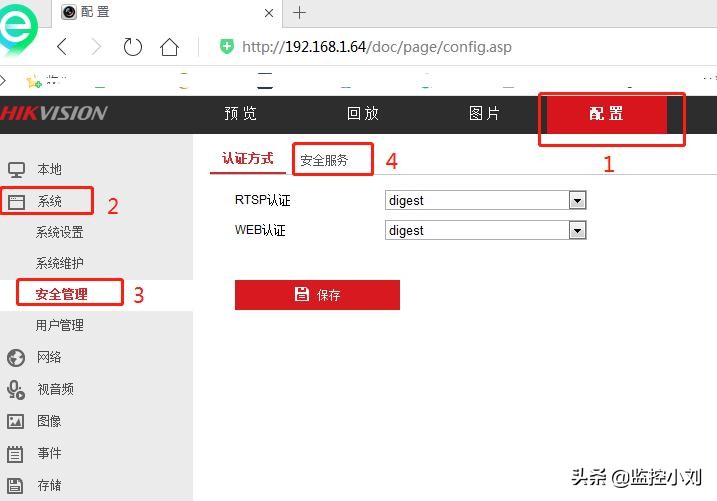The height and width of the screenshot is (501, 717).
Task: Open the 图片 picture tab
Action: click(484, 113)
